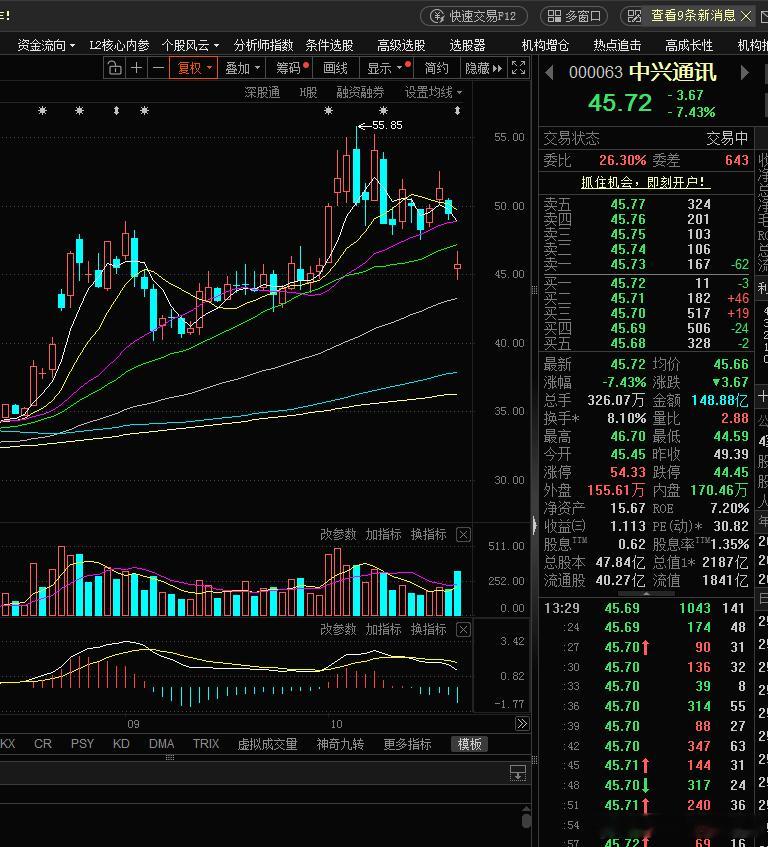Open the 复权 dropdown
This screenshot has width=768, height=847.
point(193,68)
